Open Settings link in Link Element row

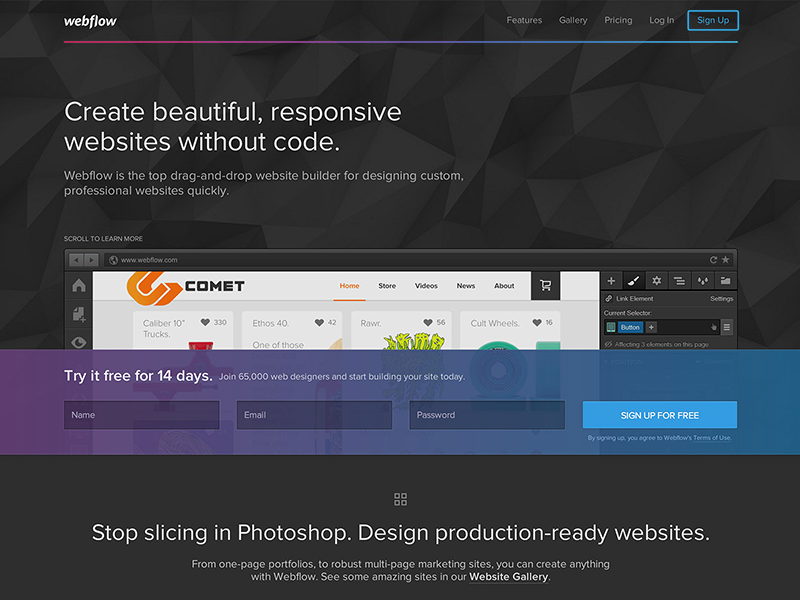(x=721, y=298)
